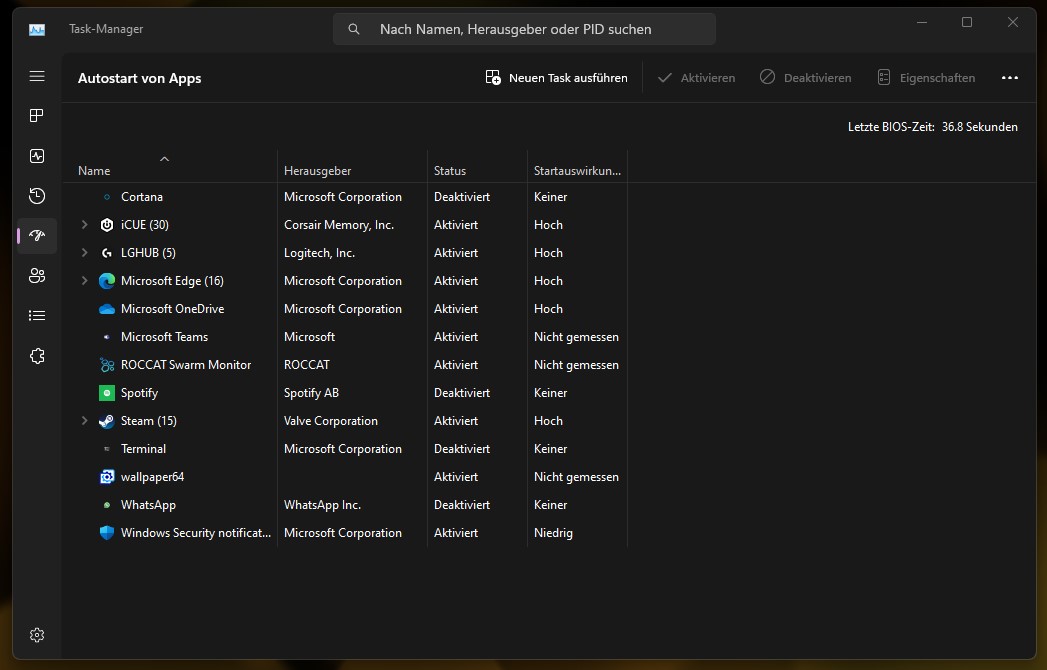Click Aktiviert status in iCUE row
1047x670 pixels.
[455, 225]
